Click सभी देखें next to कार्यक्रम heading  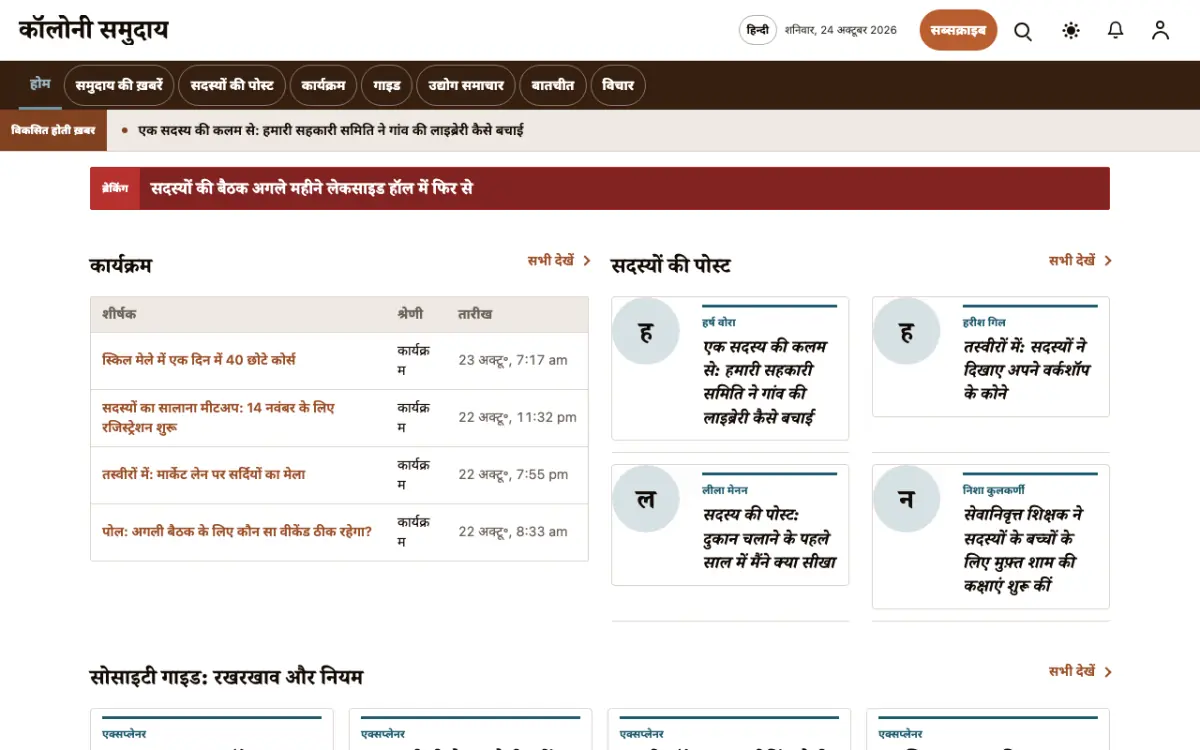(559, 260)
